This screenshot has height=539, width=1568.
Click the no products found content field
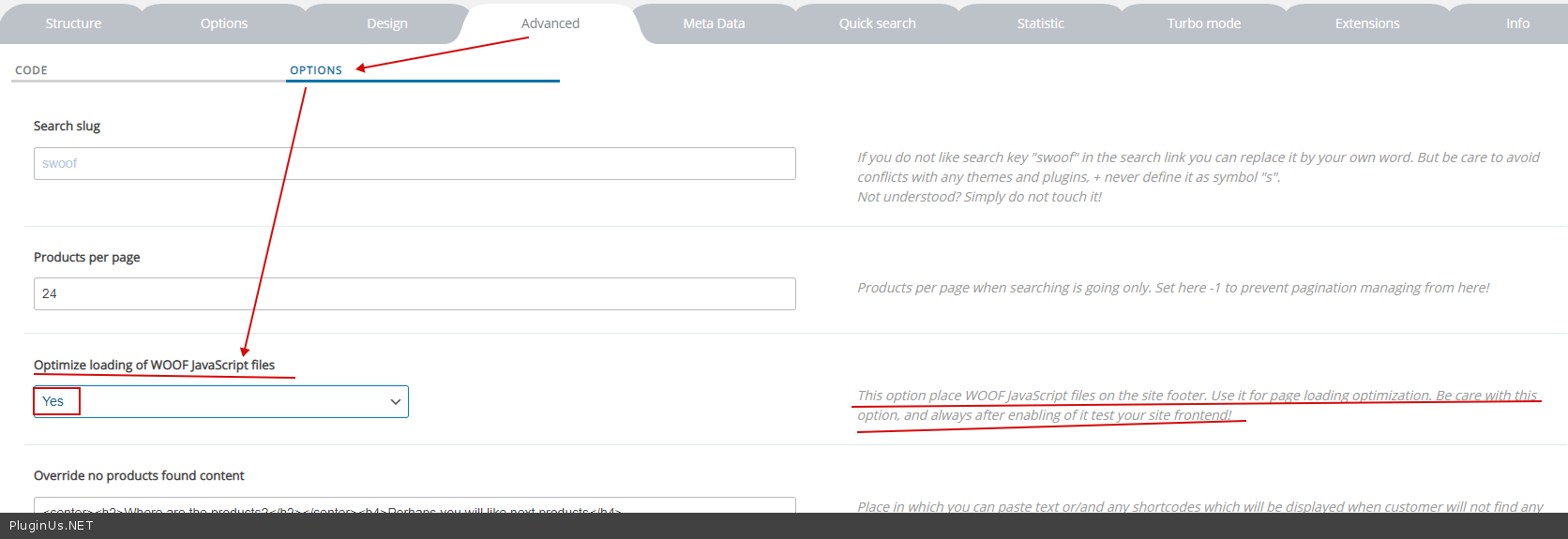[x=415, y=505]
